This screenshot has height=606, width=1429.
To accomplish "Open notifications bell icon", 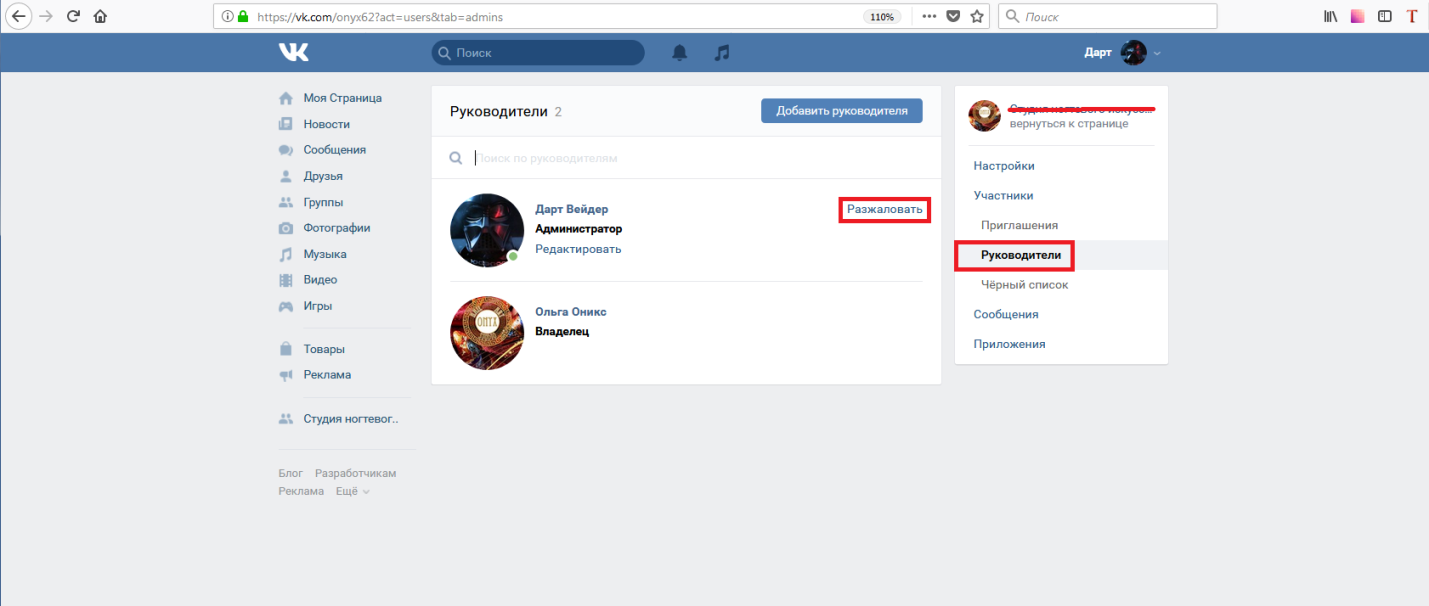I will (x=680, y=53).
